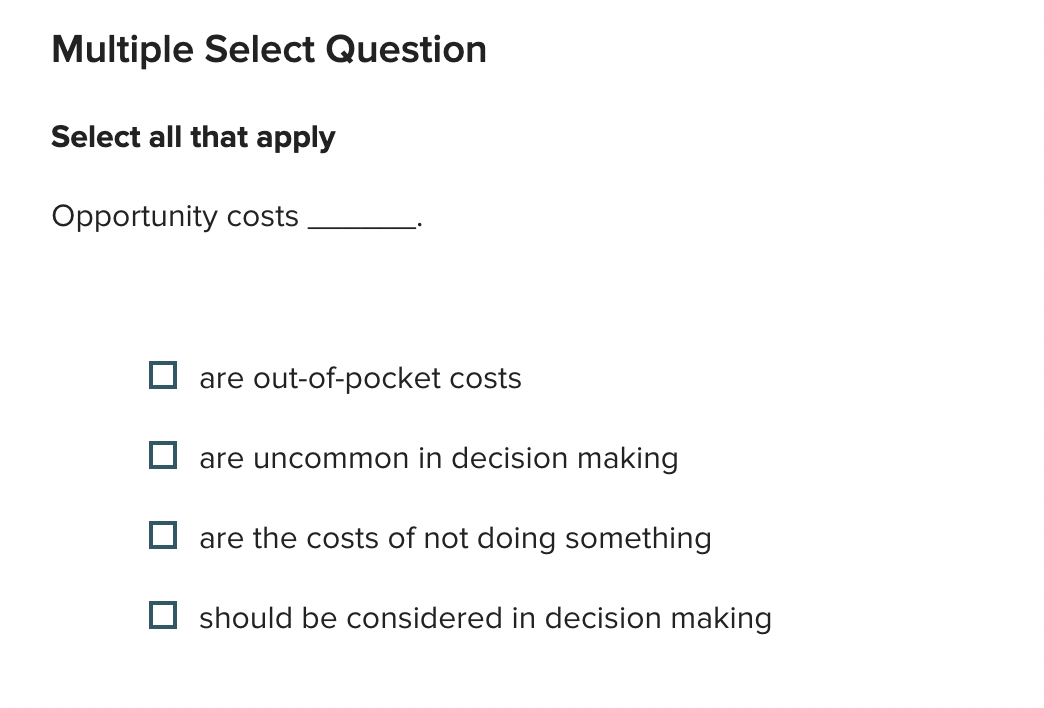
Task: Select the answer text "are out-of-pocket costs"
Action: tap(360, 378)
